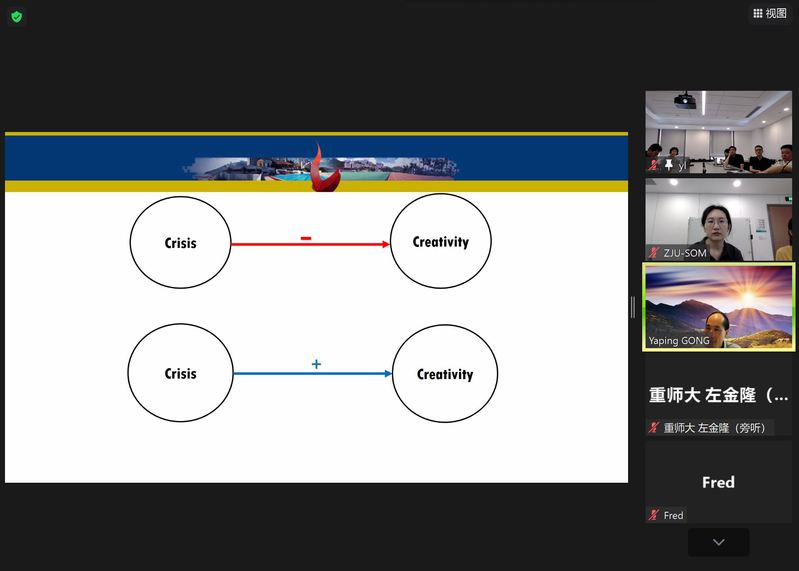The image size is (799, 571).
Task: Click the red flame logo in slide banner
Action: click(318, 165)
